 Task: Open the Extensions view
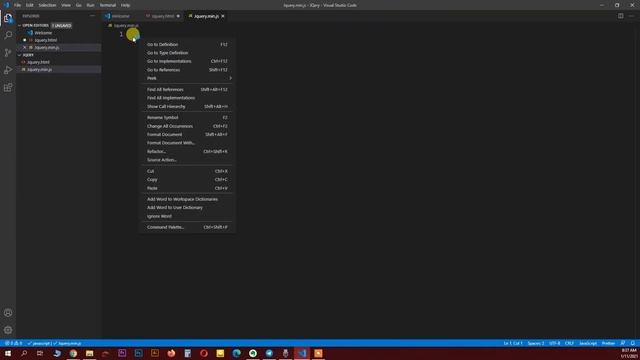pyautogui.click(x=8, y=87)
